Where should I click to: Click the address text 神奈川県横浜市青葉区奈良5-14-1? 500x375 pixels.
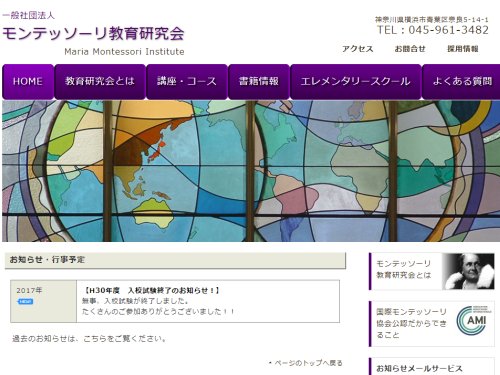point(432,19)
